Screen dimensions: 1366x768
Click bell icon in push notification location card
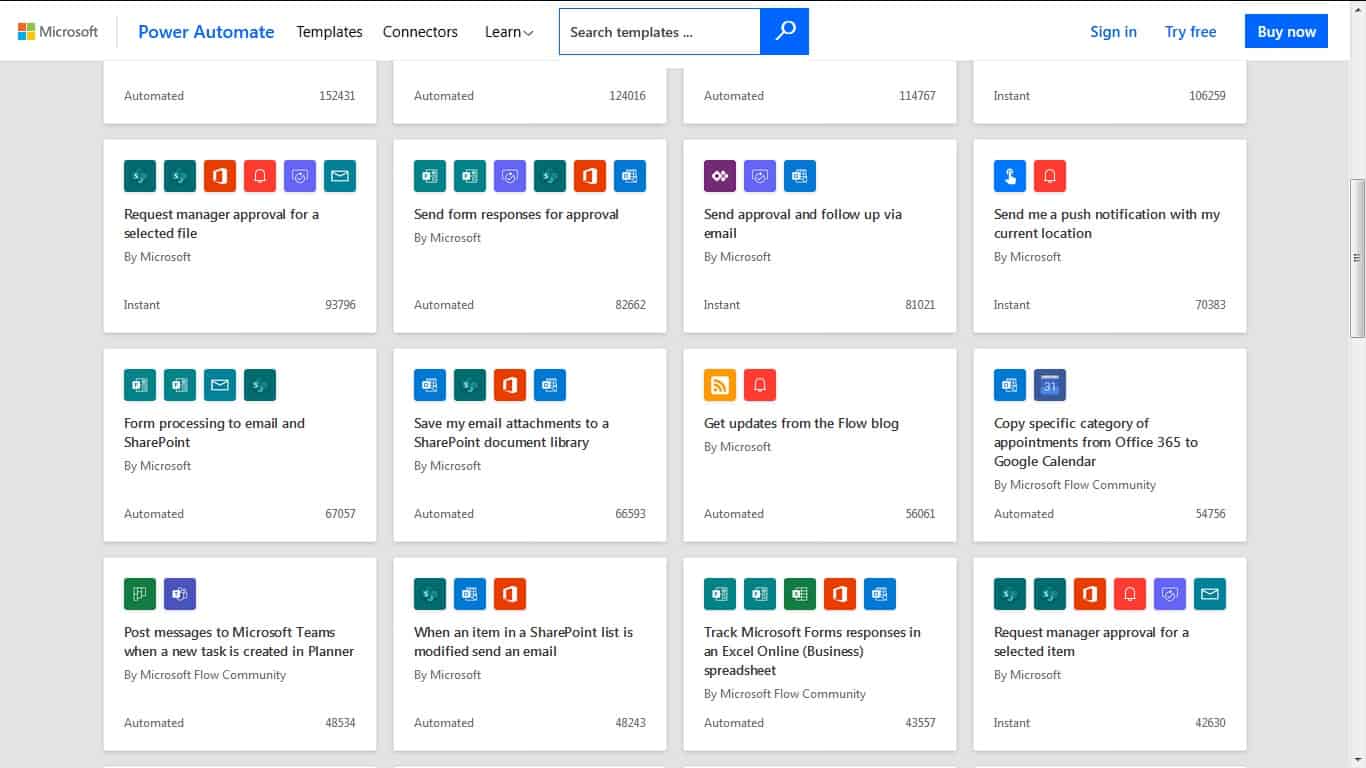click(x=1050, y=176)
